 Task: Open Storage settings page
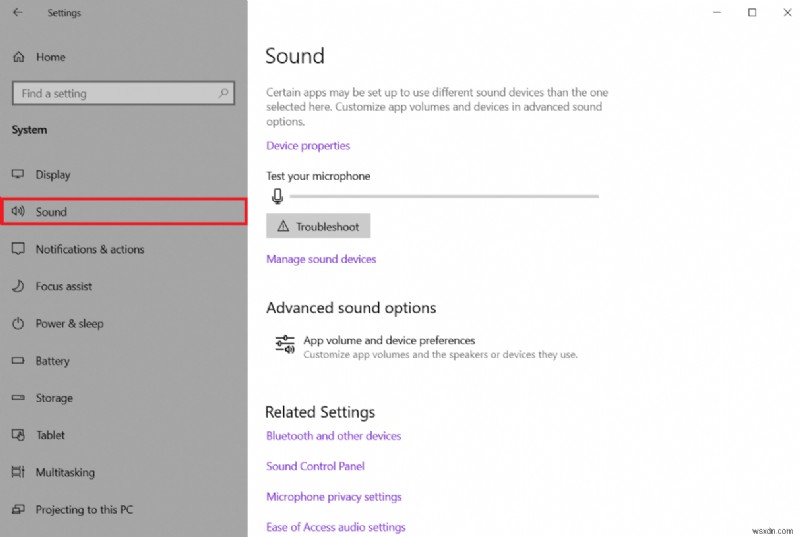[124, 398]
